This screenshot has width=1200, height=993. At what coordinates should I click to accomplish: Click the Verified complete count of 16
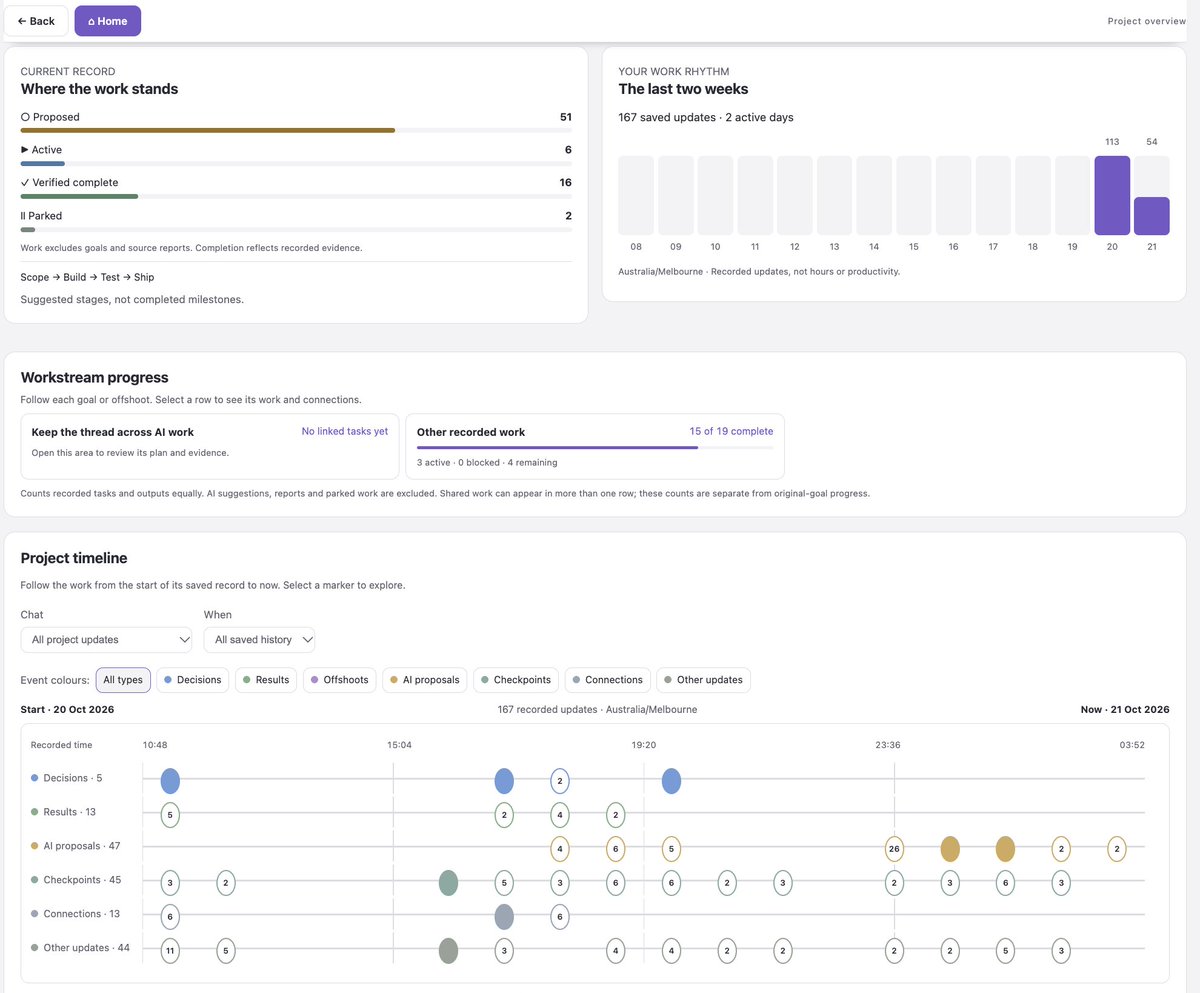pyautogui.click(x=566, y=183)
